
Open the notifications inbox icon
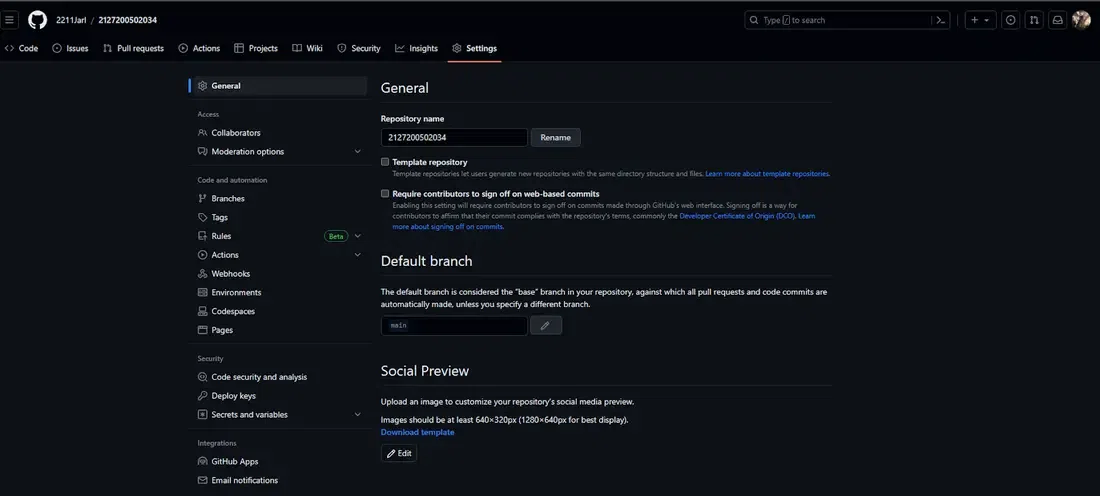tap(1057, 20)
